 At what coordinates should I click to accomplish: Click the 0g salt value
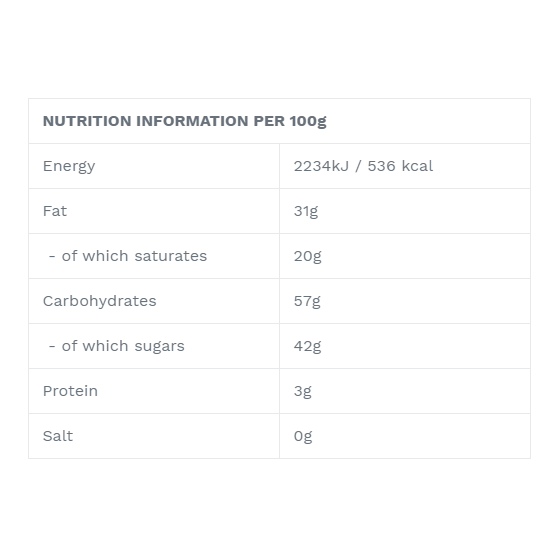[x=303, y=436]
